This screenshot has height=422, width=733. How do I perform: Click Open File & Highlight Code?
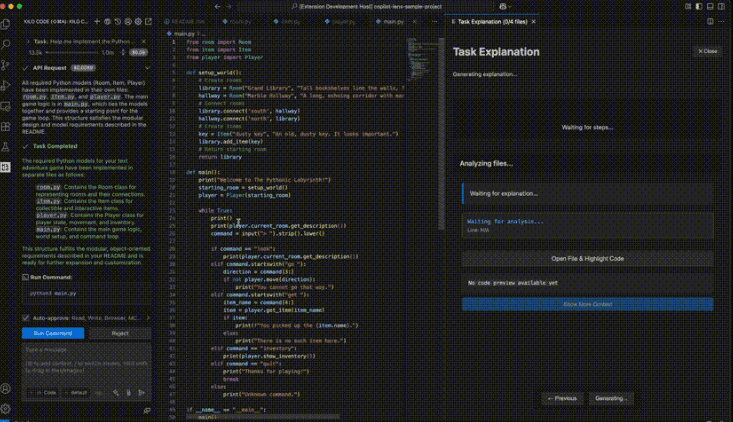click(587, 258)
